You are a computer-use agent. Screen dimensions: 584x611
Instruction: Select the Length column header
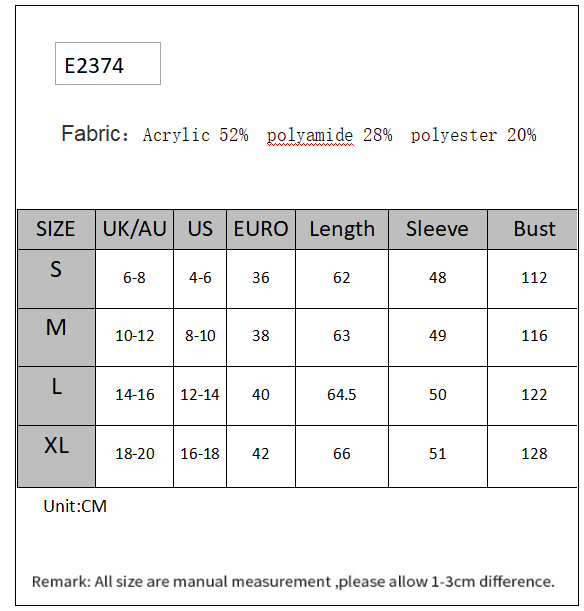(x=342, y=229)
